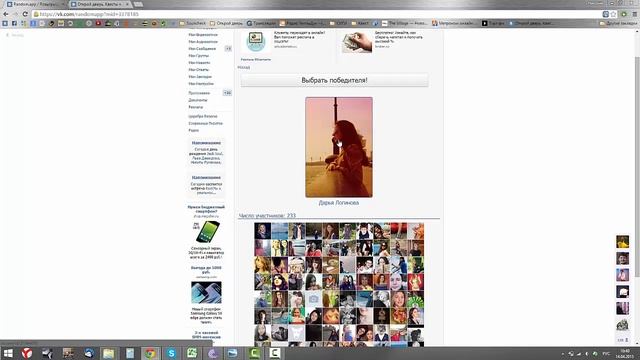Open the red YouTube bookmark icon
The width and height of the screenshot is (640, 360).
pos(98,24)
